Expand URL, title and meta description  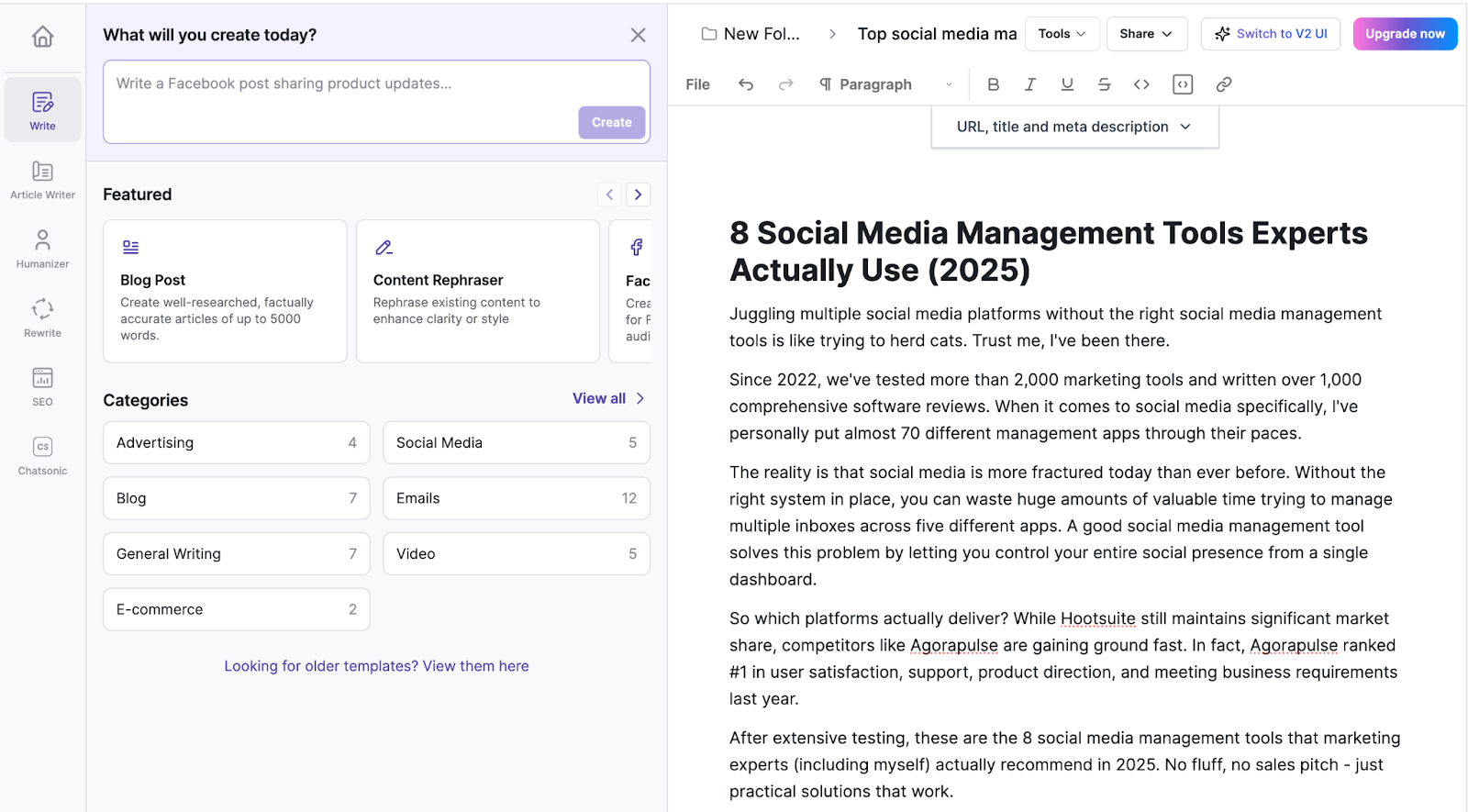1074,127
